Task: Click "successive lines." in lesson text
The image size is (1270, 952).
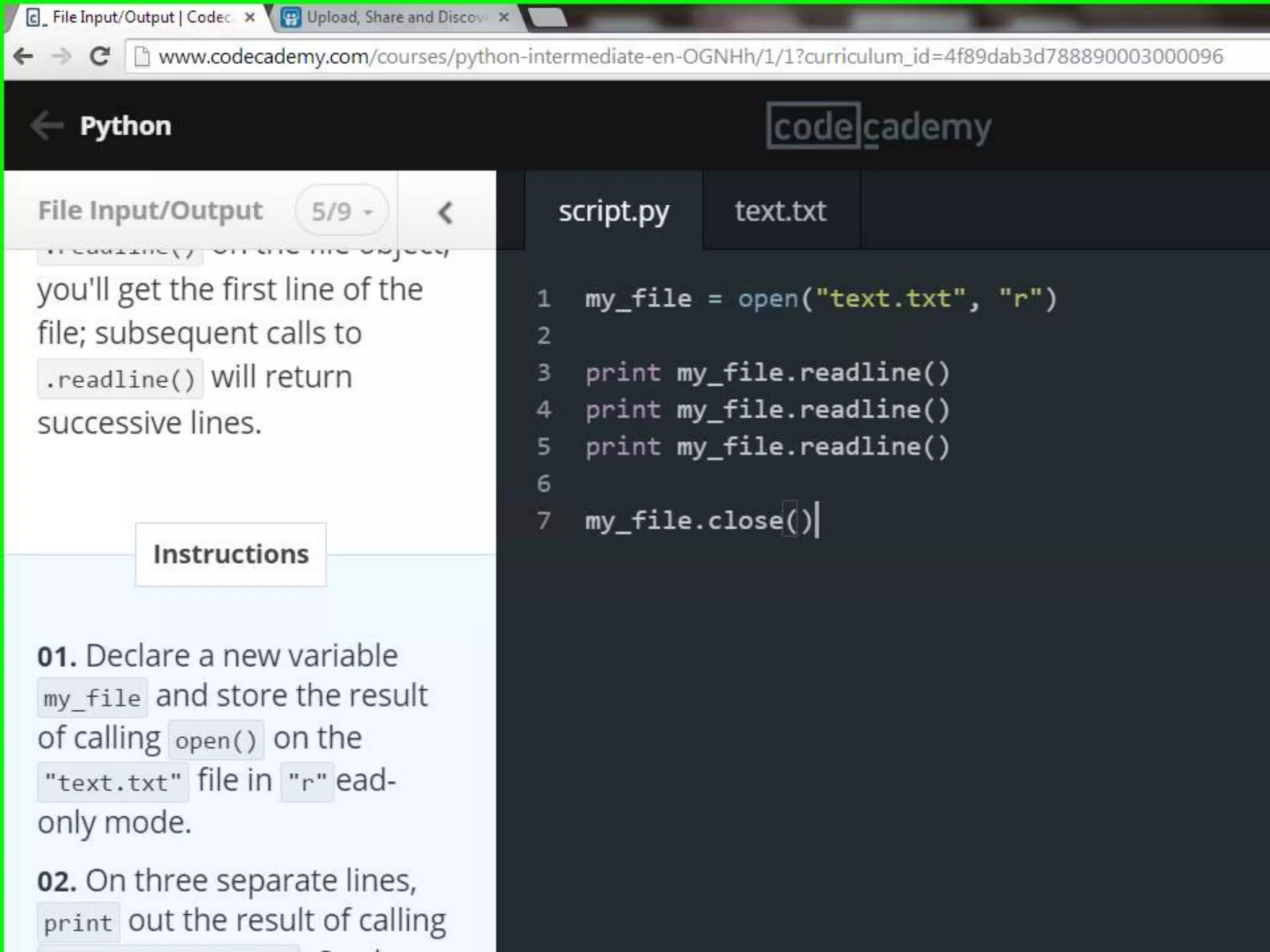Action: coord(149,423)
